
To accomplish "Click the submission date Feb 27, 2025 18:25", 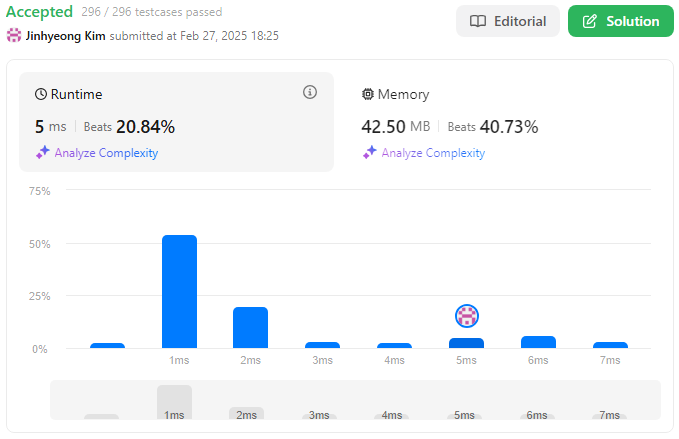I will pyautogui.click(x=229, y=36).
